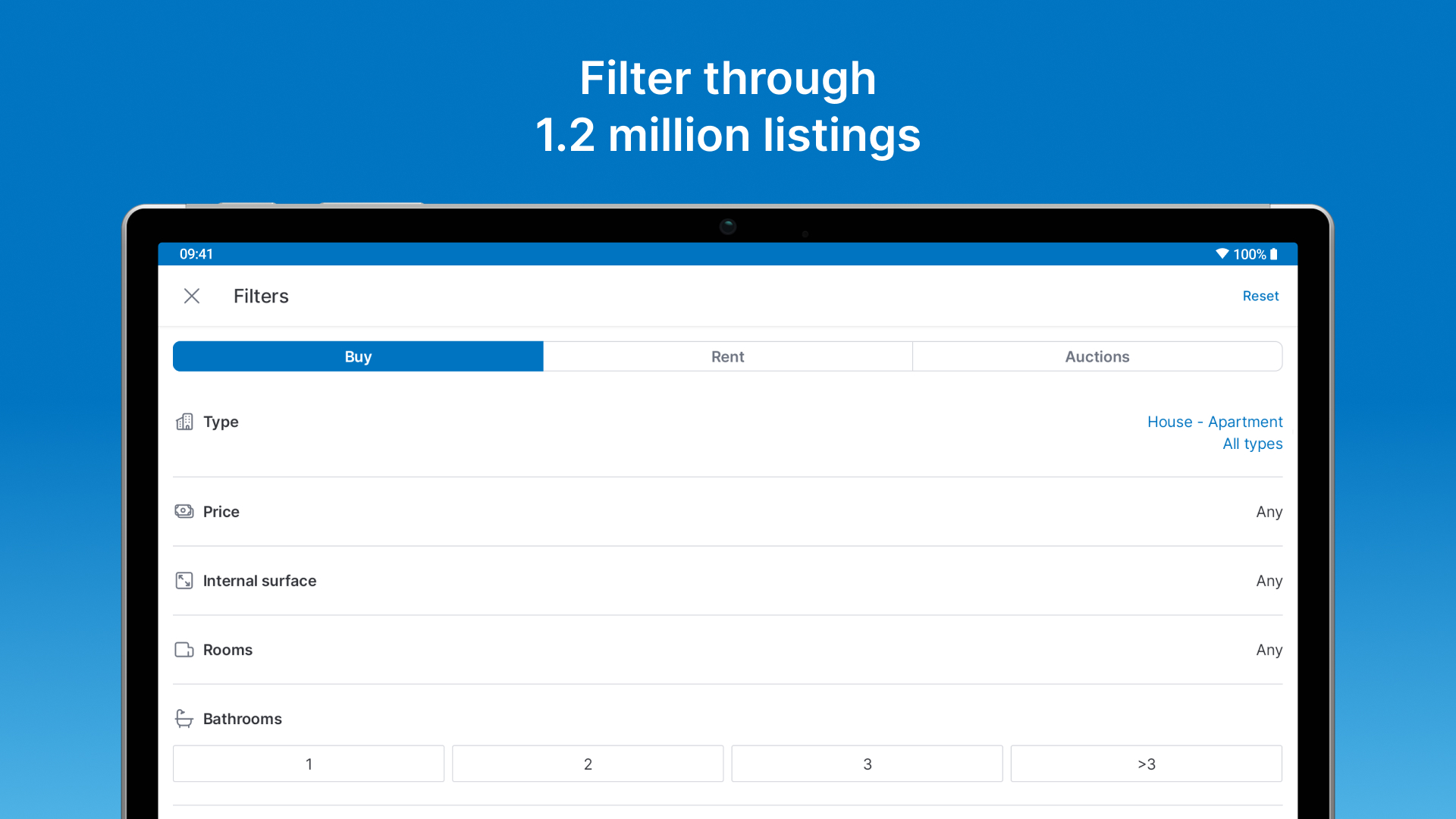
Task: Reset all filters
Action: [x=1260, y=296]
